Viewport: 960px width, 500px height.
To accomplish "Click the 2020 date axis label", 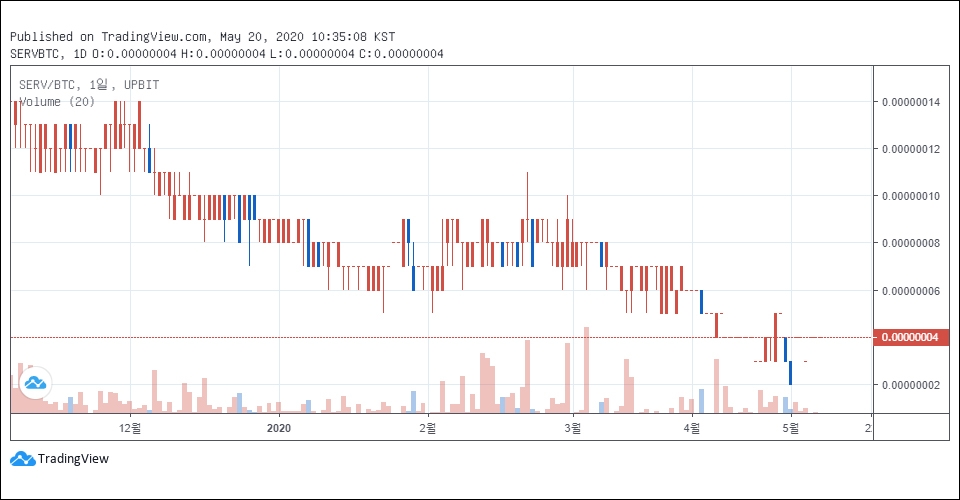I will 279,428.
